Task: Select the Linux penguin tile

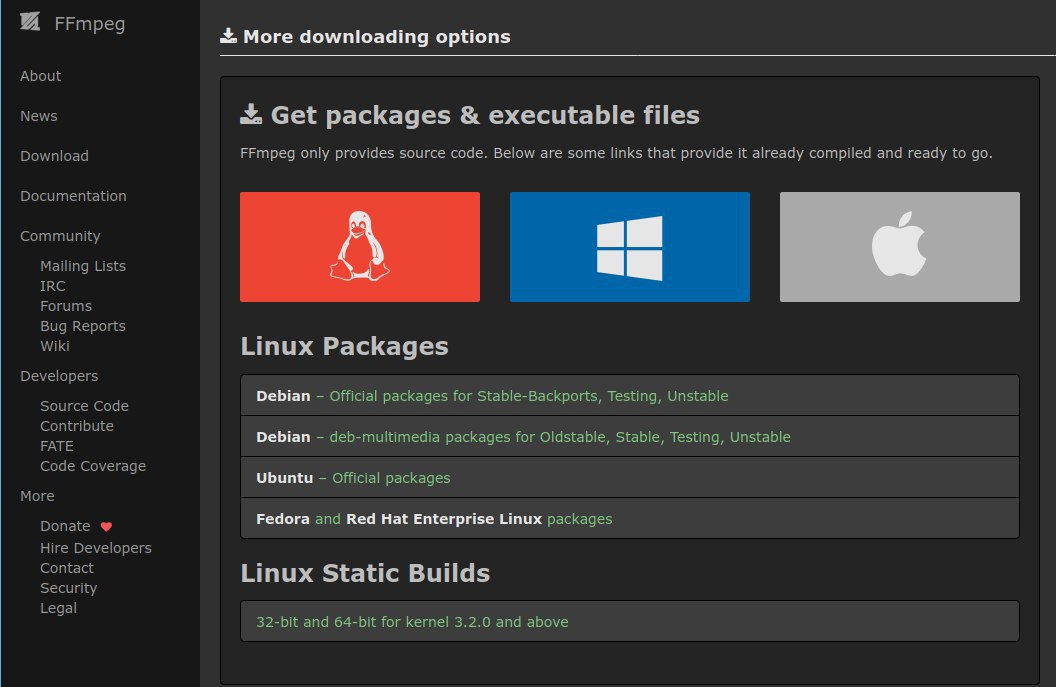Action: [x=360, y=247]
